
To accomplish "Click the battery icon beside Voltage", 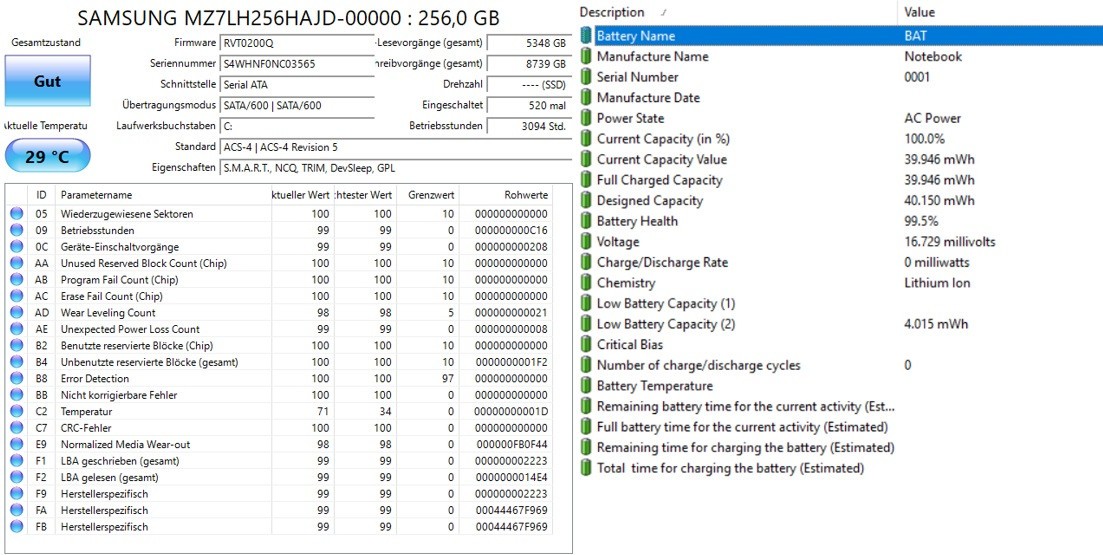I will (x=586, y=241).
